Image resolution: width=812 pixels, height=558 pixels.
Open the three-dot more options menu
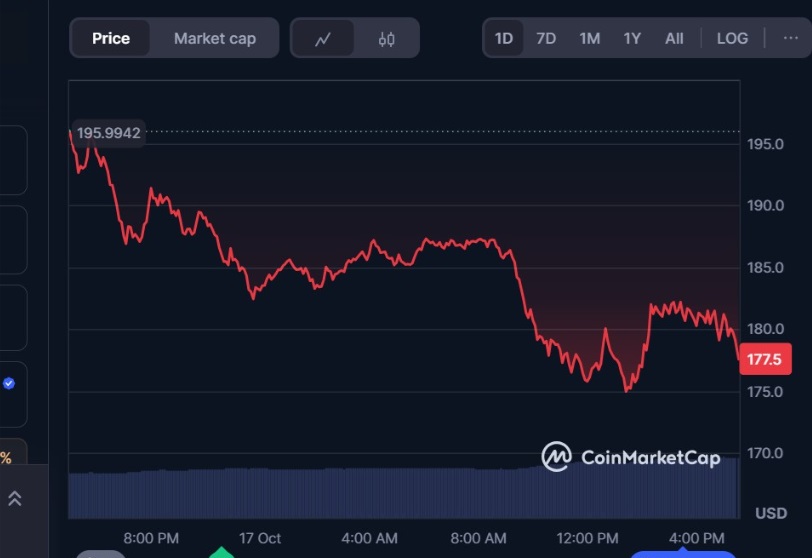click(790, 38)
